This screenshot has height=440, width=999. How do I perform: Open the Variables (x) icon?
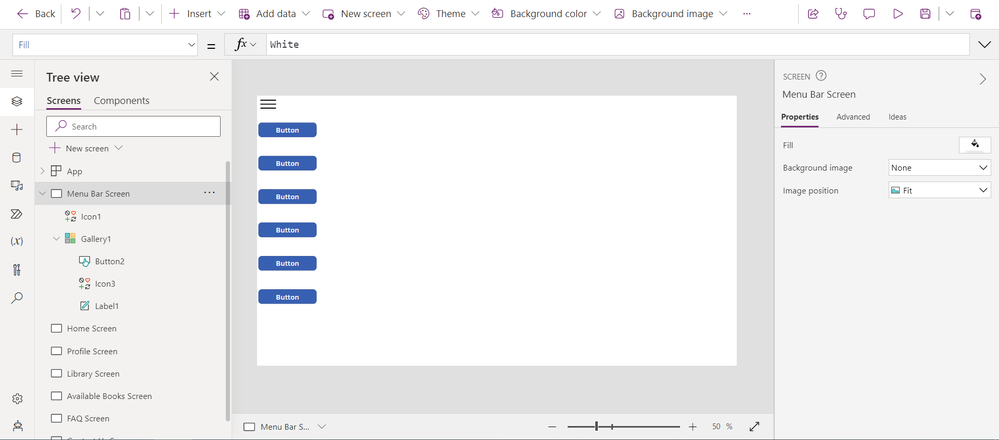coord(17,241)
